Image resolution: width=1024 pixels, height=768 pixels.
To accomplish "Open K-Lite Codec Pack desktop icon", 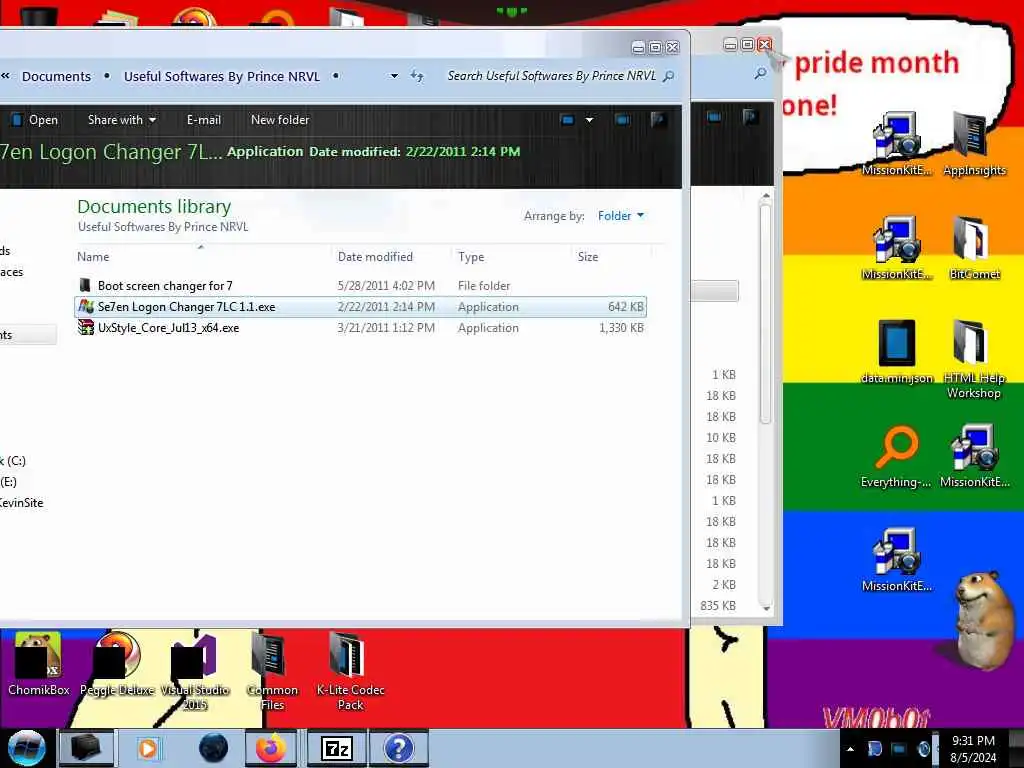I will 350,671.
